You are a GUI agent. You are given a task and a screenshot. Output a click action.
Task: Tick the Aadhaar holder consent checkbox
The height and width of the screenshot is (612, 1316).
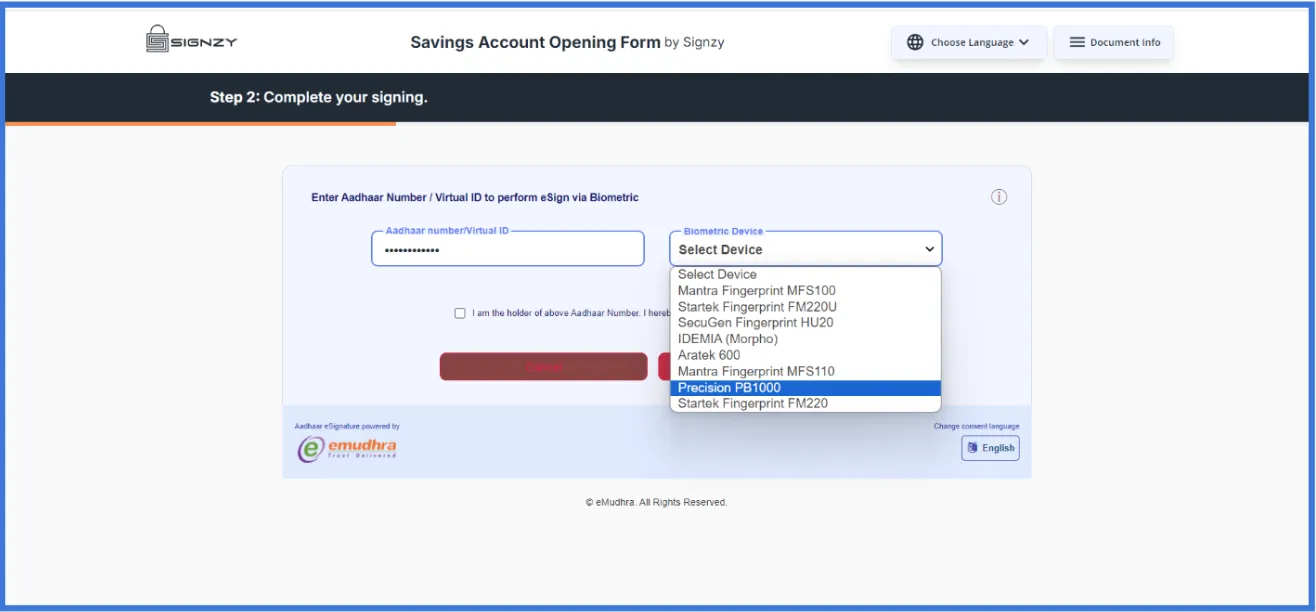click(460, 313)
